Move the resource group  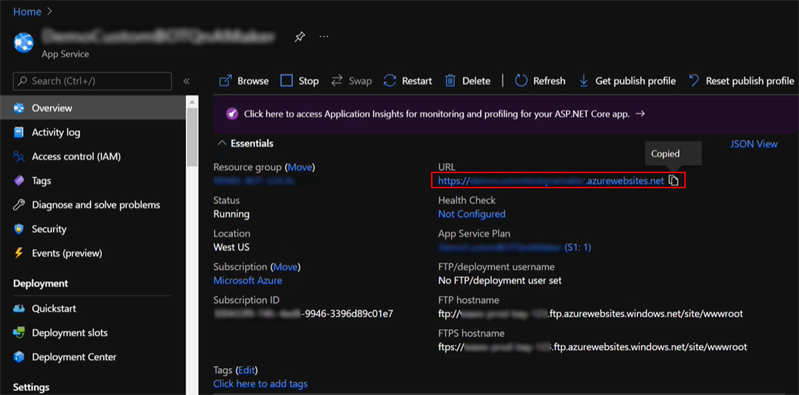point(300,167)
